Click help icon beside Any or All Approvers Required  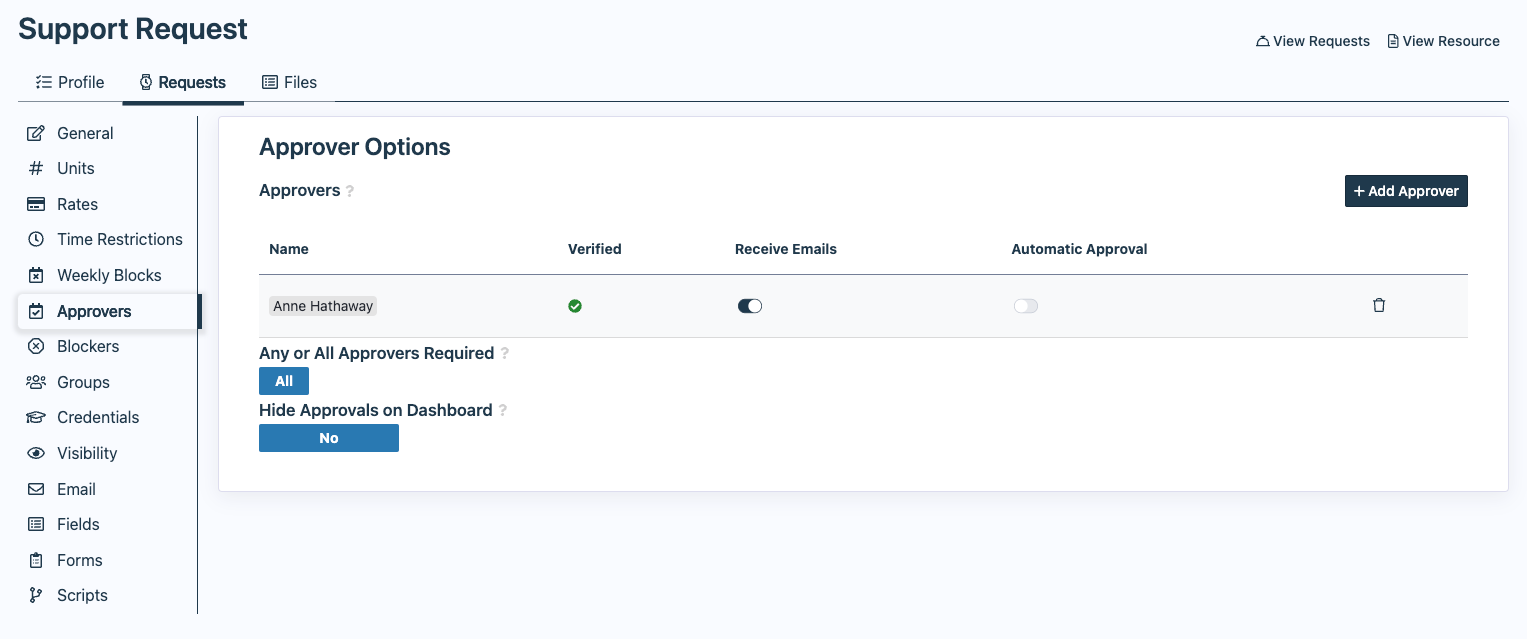505,354
